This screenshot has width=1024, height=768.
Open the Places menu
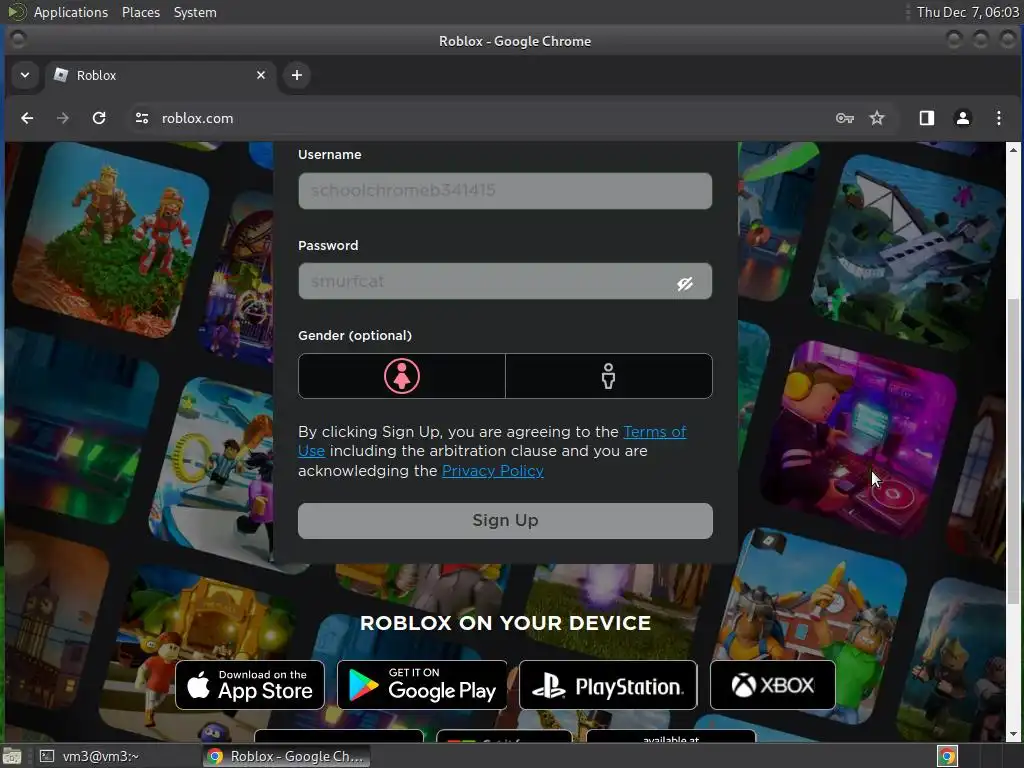140,12
